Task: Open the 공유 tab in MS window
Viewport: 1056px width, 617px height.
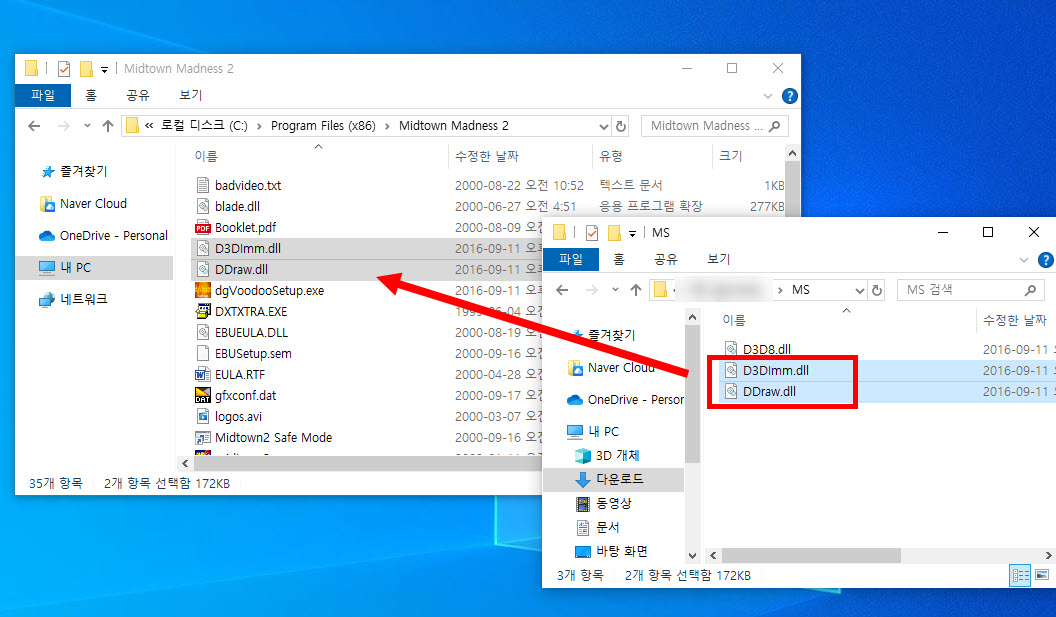Action: pyautogui.click(x=666, y=259)
